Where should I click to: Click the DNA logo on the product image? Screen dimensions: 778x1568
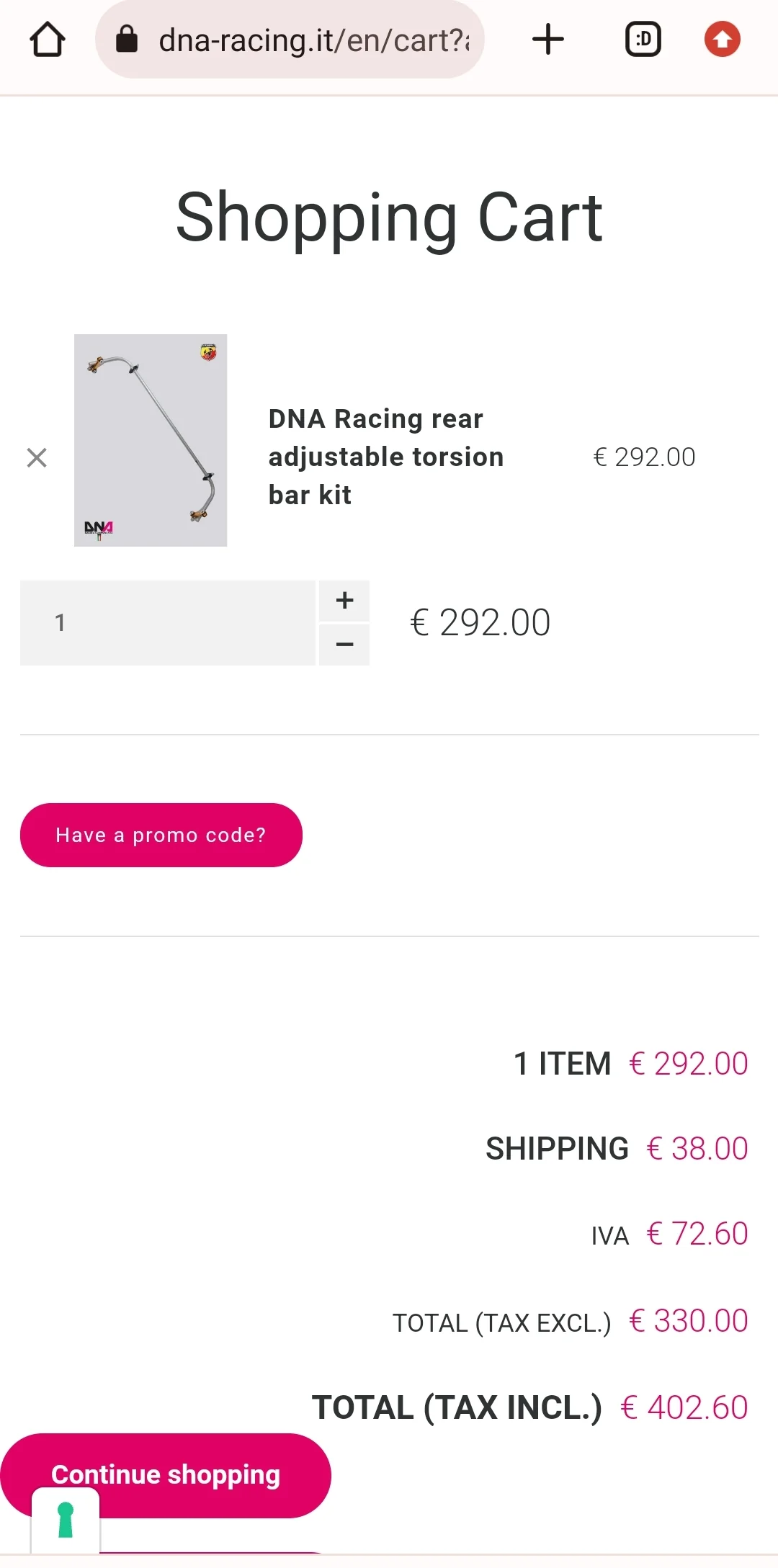(99, 529)
